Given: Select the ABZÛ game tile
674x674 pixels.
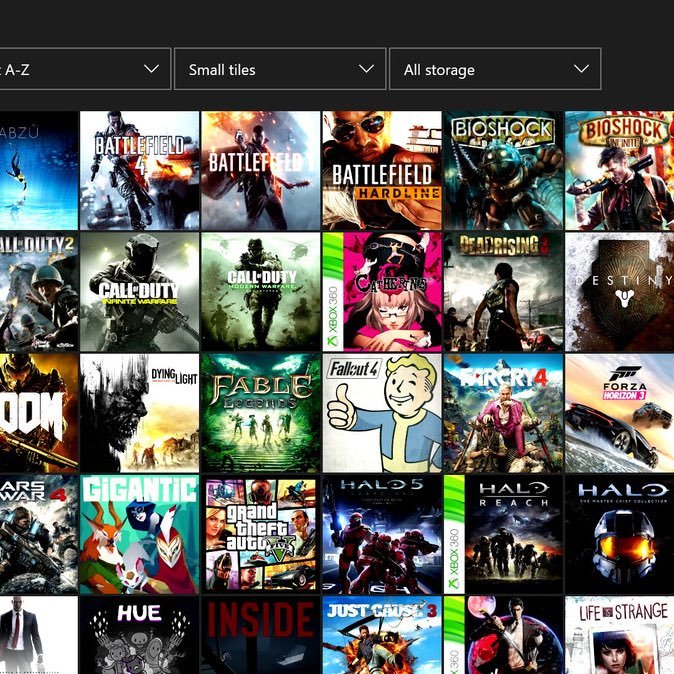Looking at the screenshot, I should (39, 171).
